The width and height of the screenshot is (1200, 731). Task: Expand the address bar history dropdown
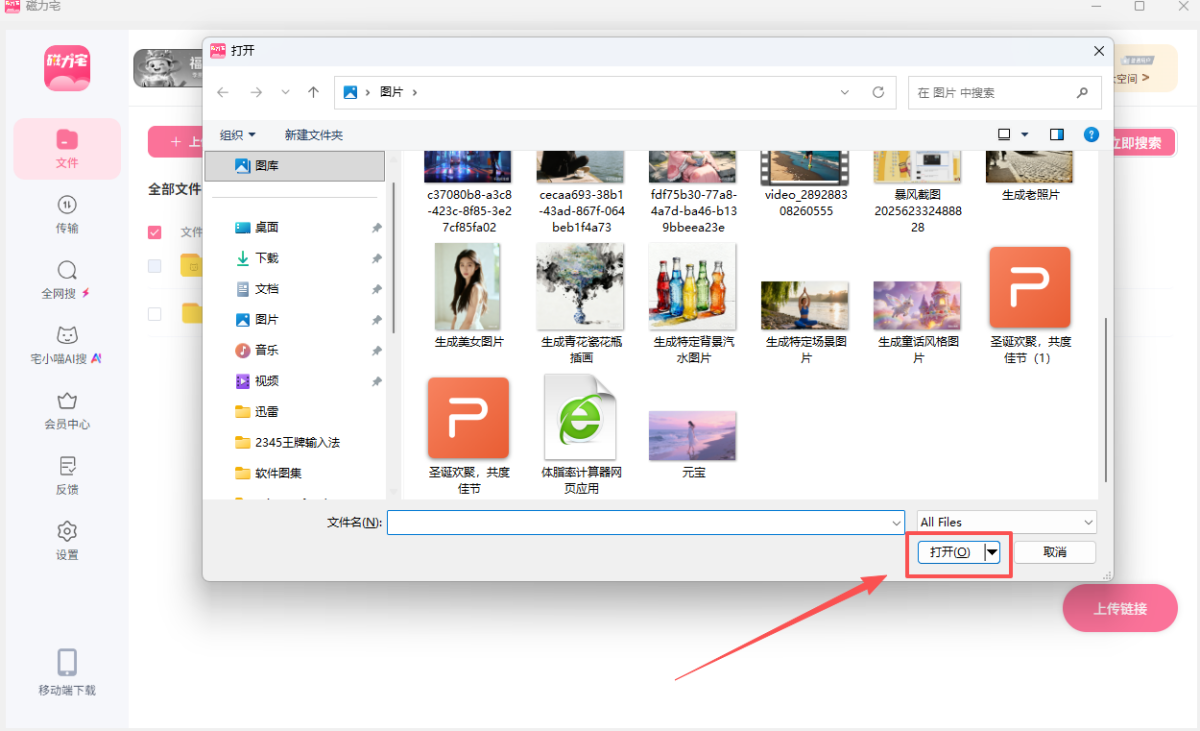845,92
